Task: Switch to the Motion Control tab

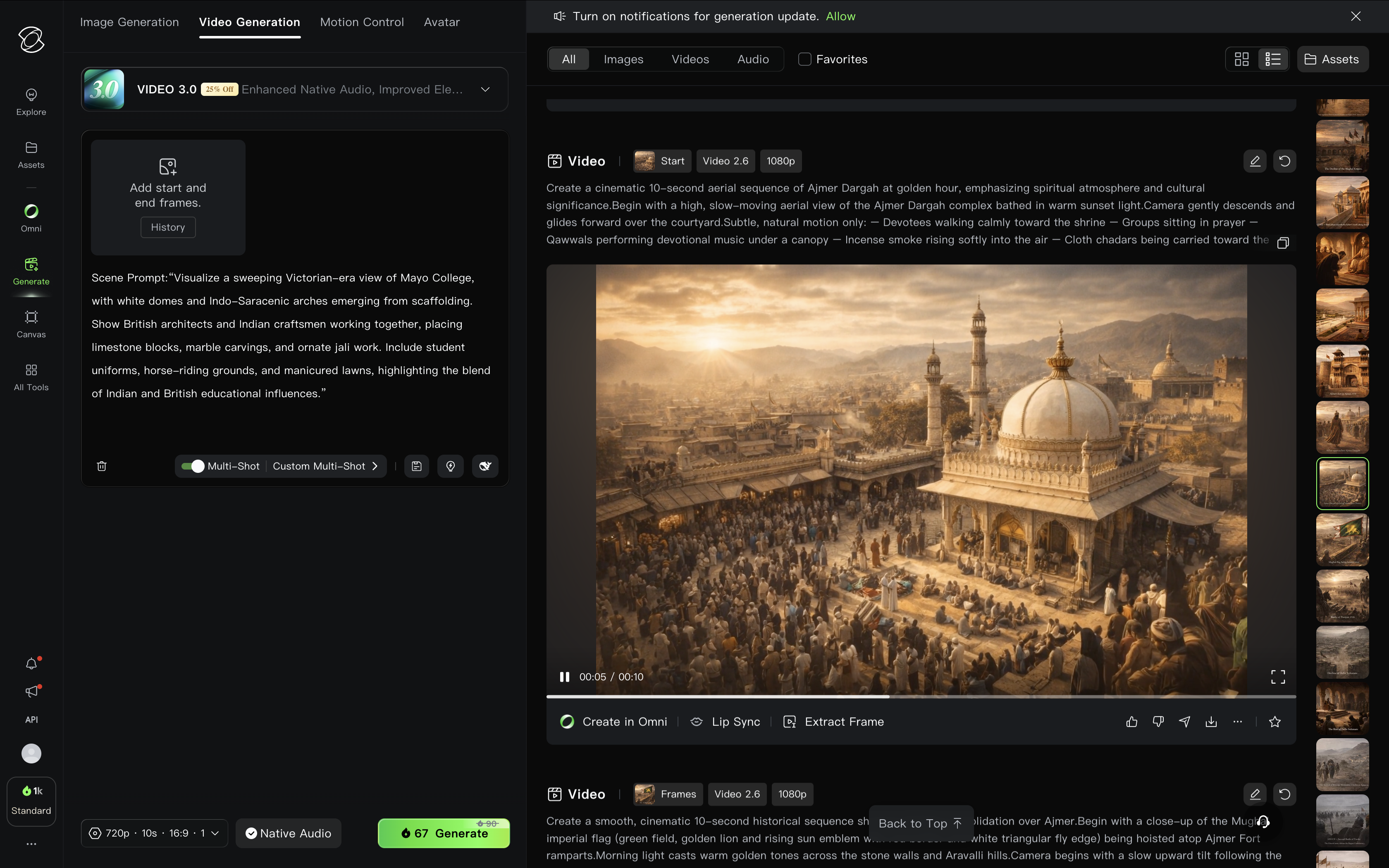Action: (x=362, y=22)
